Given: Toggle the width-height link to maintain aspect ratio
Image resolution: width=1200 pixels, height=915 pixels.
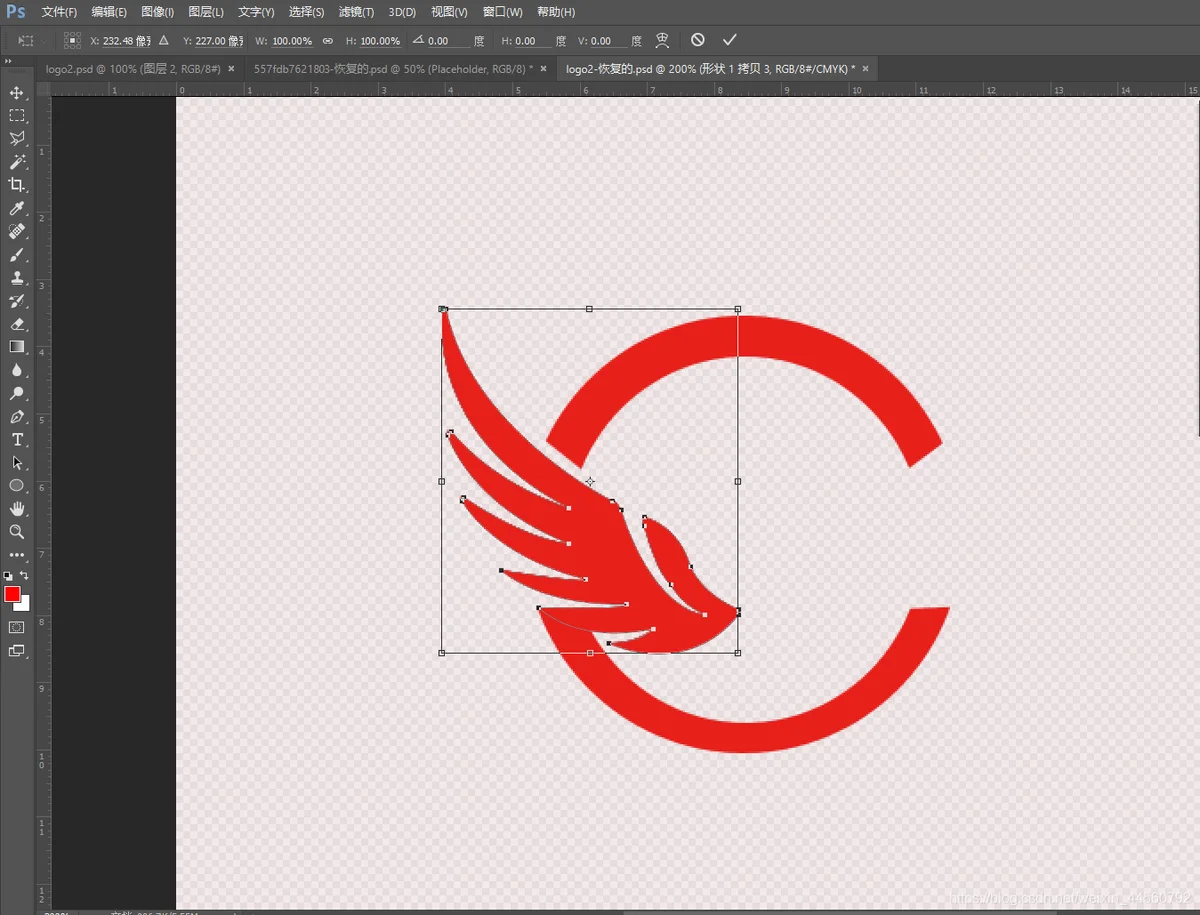Looking at the screenshot, I should (328, 41).
